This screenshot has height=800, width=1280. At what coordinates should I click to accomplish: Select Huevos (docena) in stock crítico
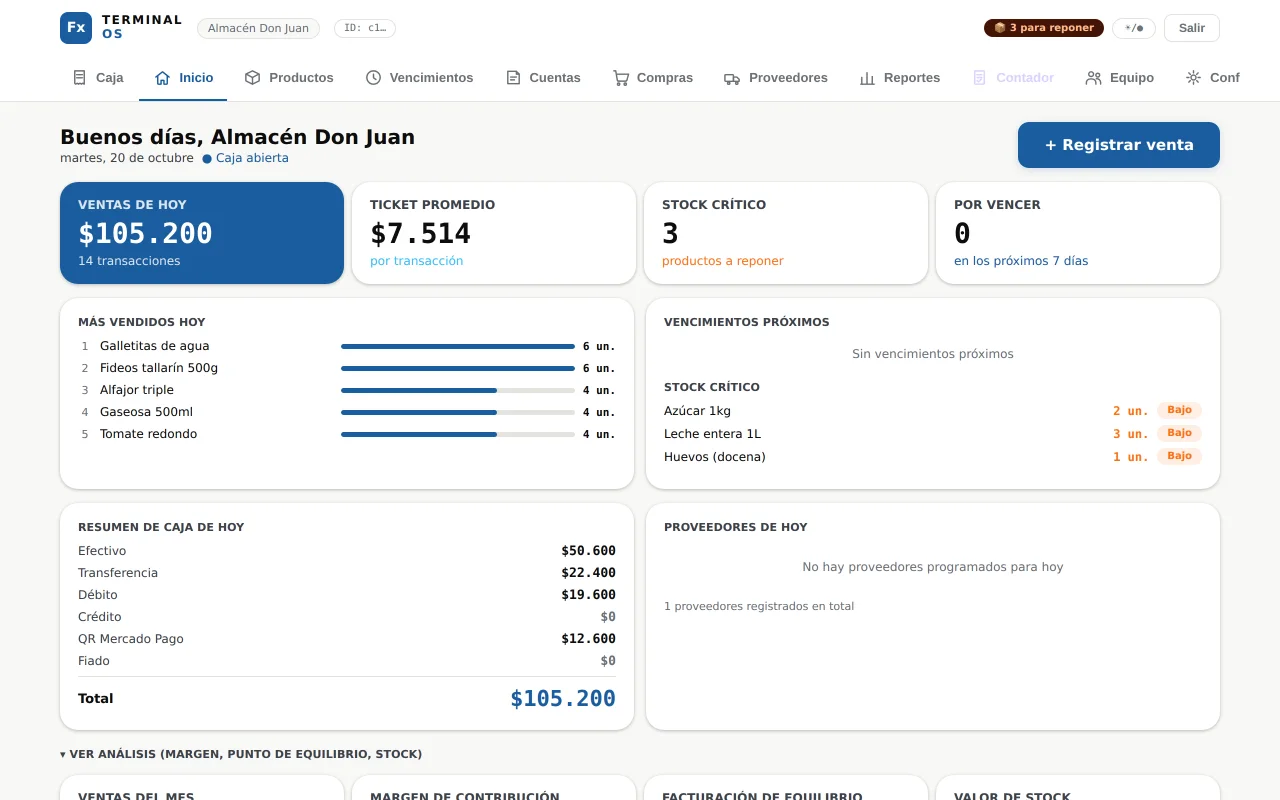pyautogui.click(x=715, y=457)
